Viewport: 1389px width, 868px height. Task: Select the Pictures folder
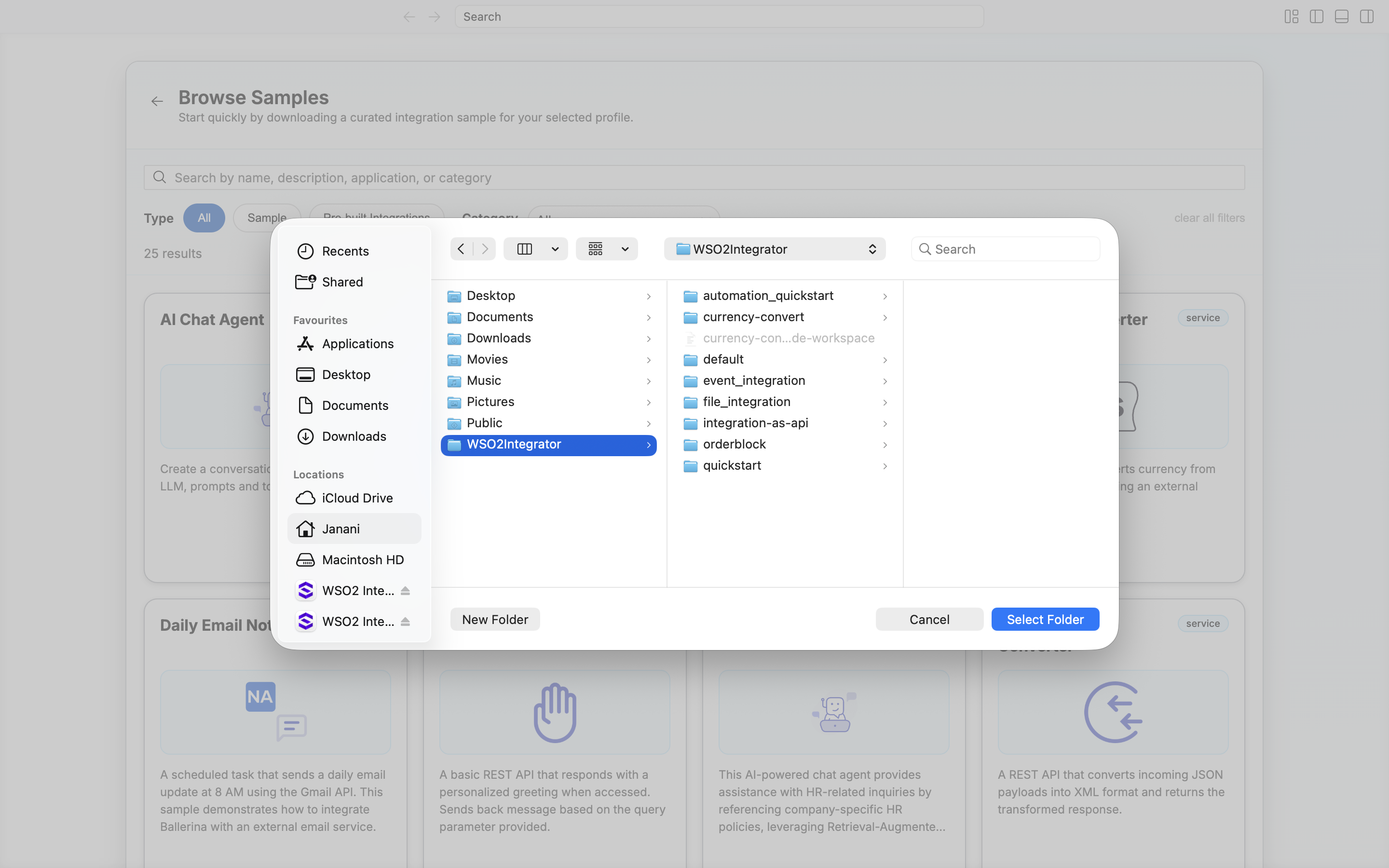(549, 403)
